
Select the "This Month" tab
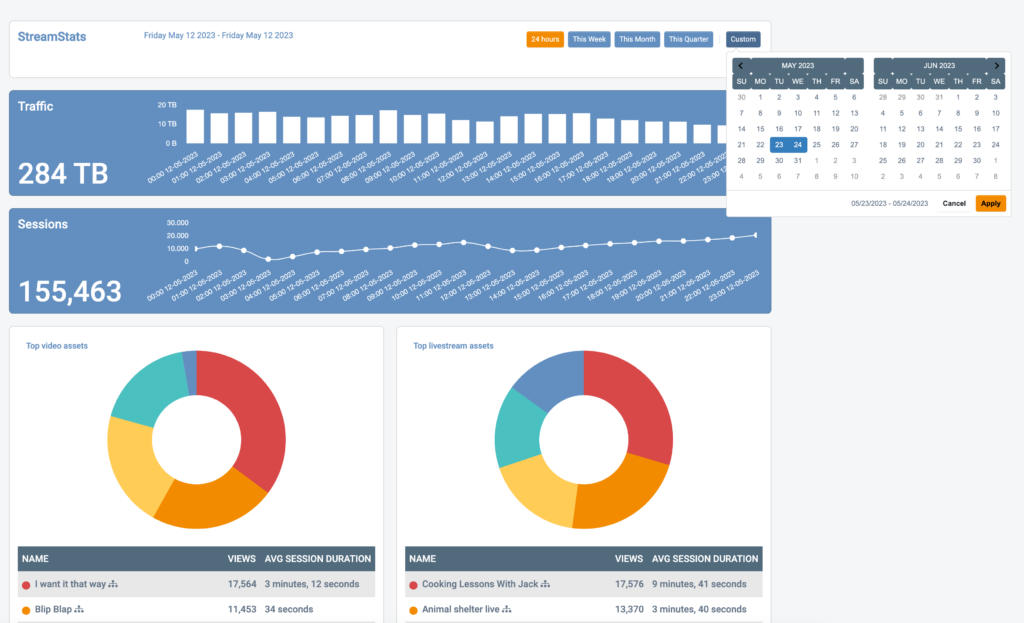click(x=637, y=39)
